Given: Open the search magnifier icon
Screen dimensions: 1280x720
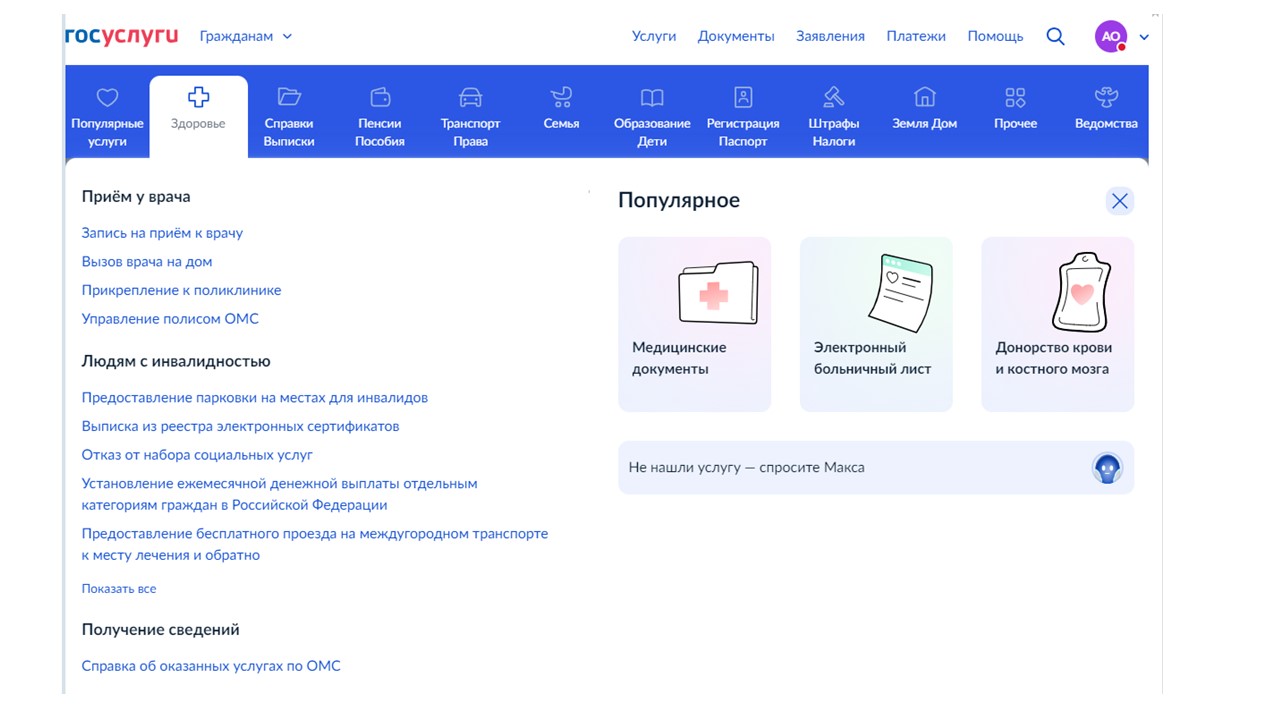Looking at the screenshot, I should (x=1055, y=36).
